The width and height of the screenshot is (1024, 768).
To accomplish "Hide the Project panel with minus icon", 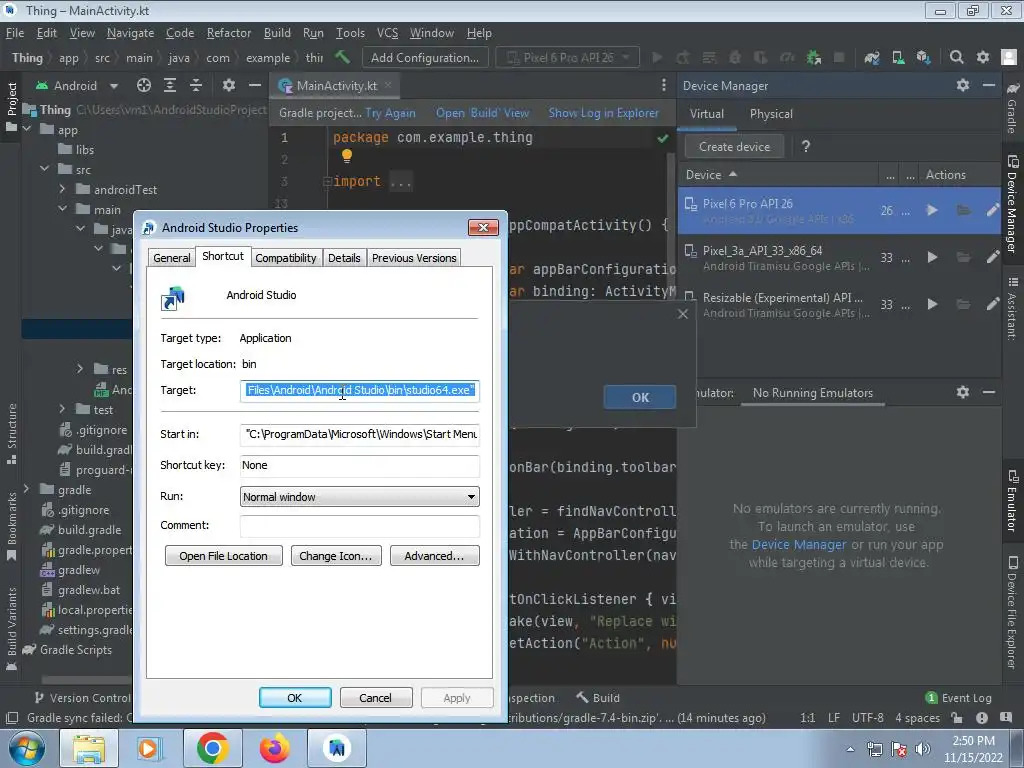I will [x=255, y=86].
